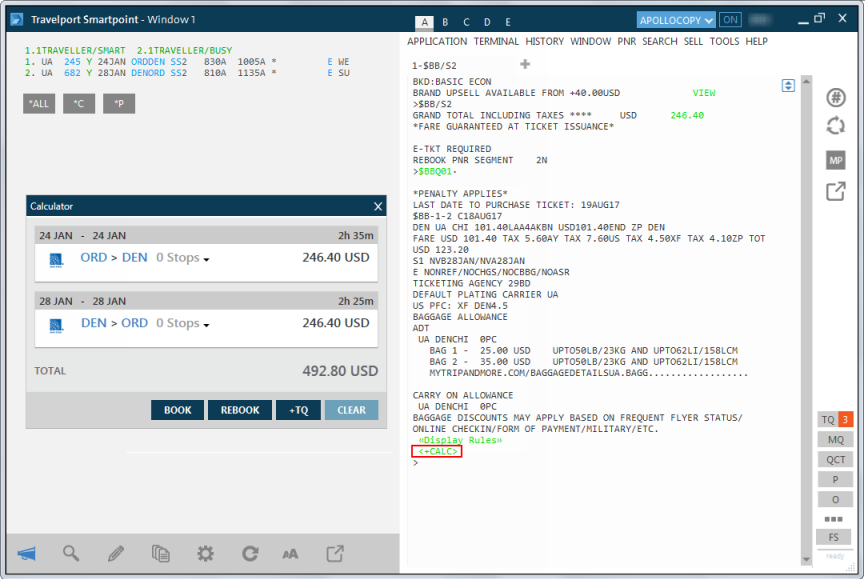Click the pencil edit icon
Viewport: 865px width, 579px height.
tap(116, 553)
